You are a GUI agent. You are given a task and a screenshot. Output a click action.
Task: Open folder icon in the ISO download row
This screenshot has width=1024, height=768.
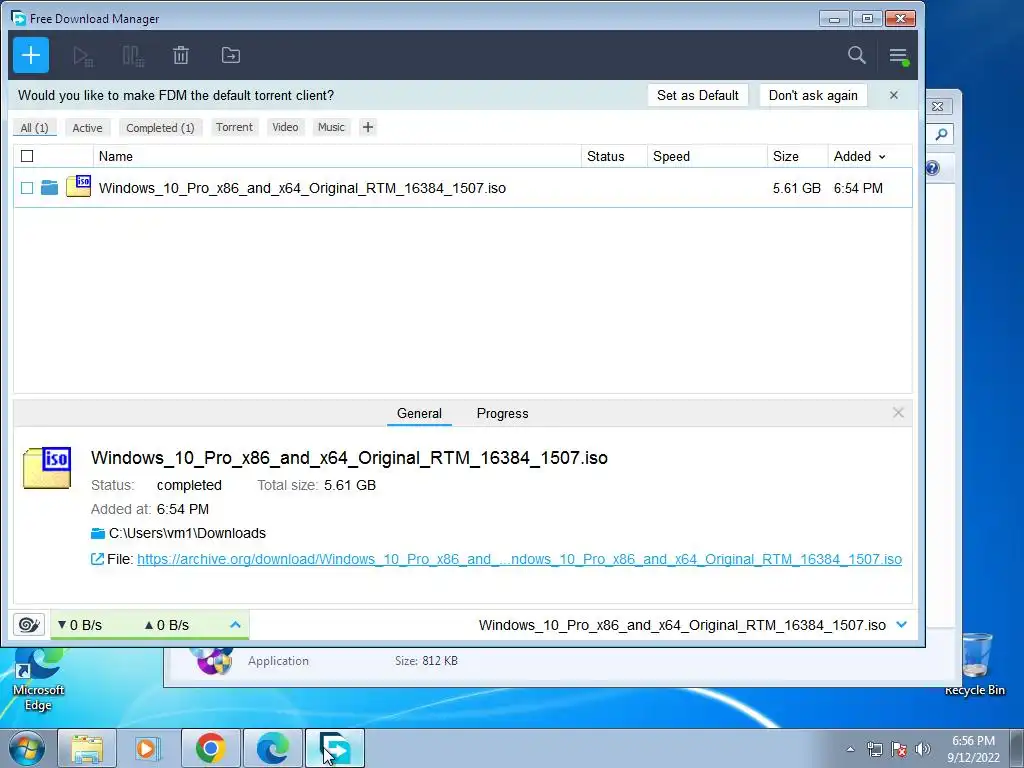point(50,188)
